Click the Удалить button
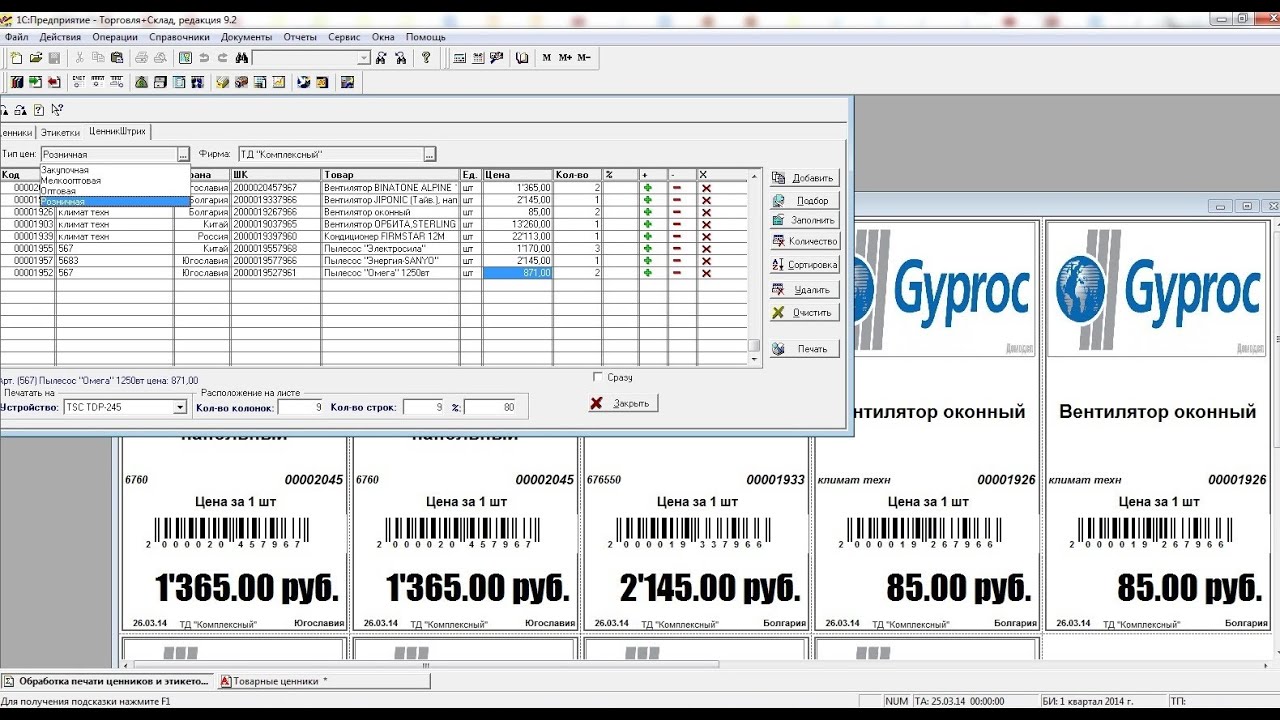Image resolution: width=1280 pixels, height=720 pixels. (x=804, y=290)
